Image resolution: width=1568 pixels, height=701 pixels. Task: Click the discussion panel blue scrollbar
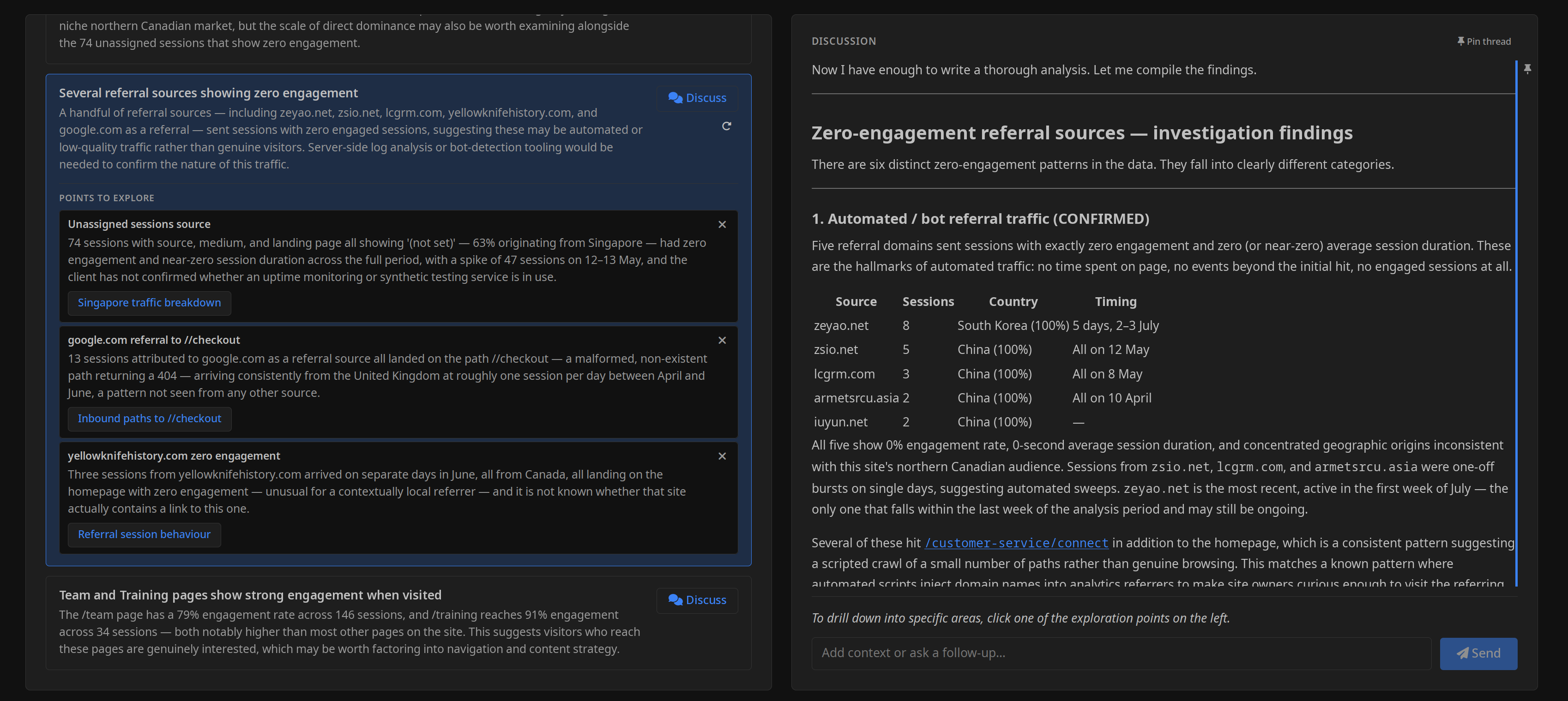1516,323
